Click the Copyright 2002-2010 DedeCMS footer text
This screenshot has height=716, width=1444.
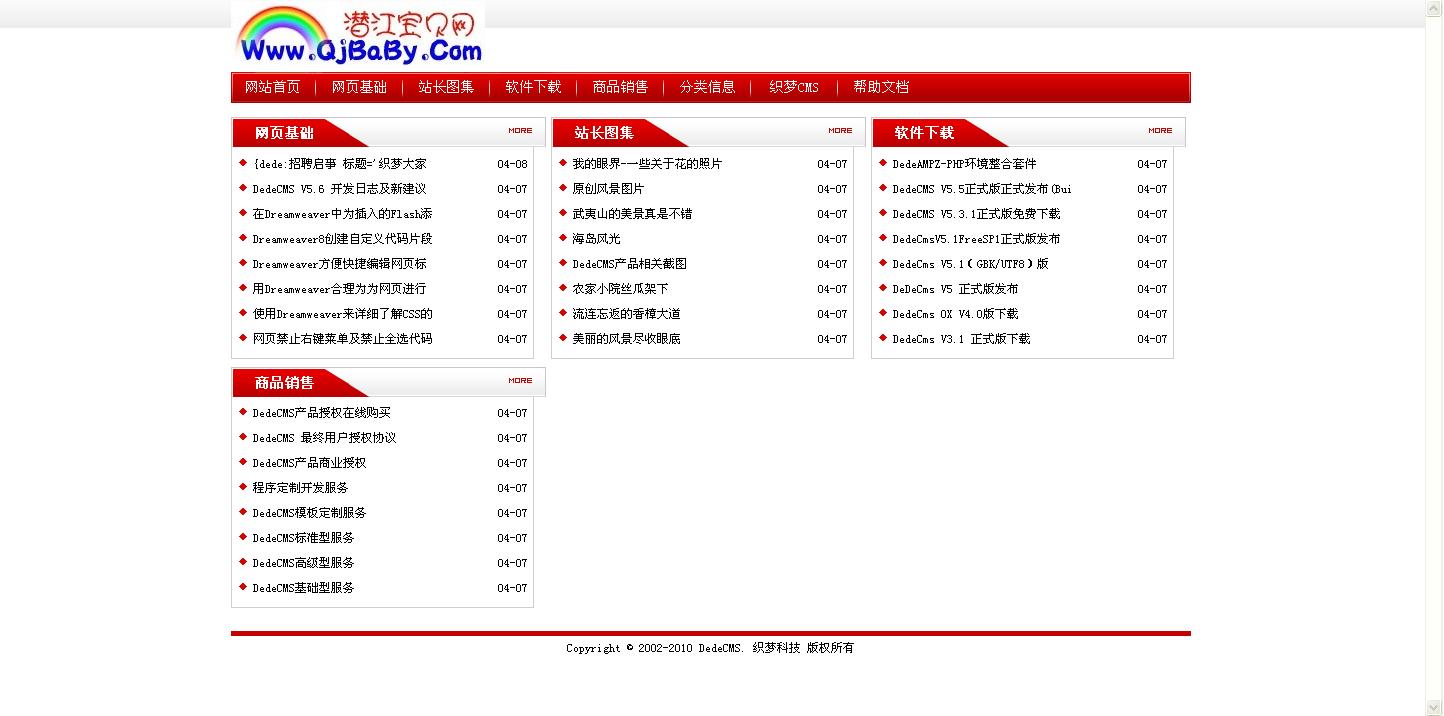pos(710,648)
